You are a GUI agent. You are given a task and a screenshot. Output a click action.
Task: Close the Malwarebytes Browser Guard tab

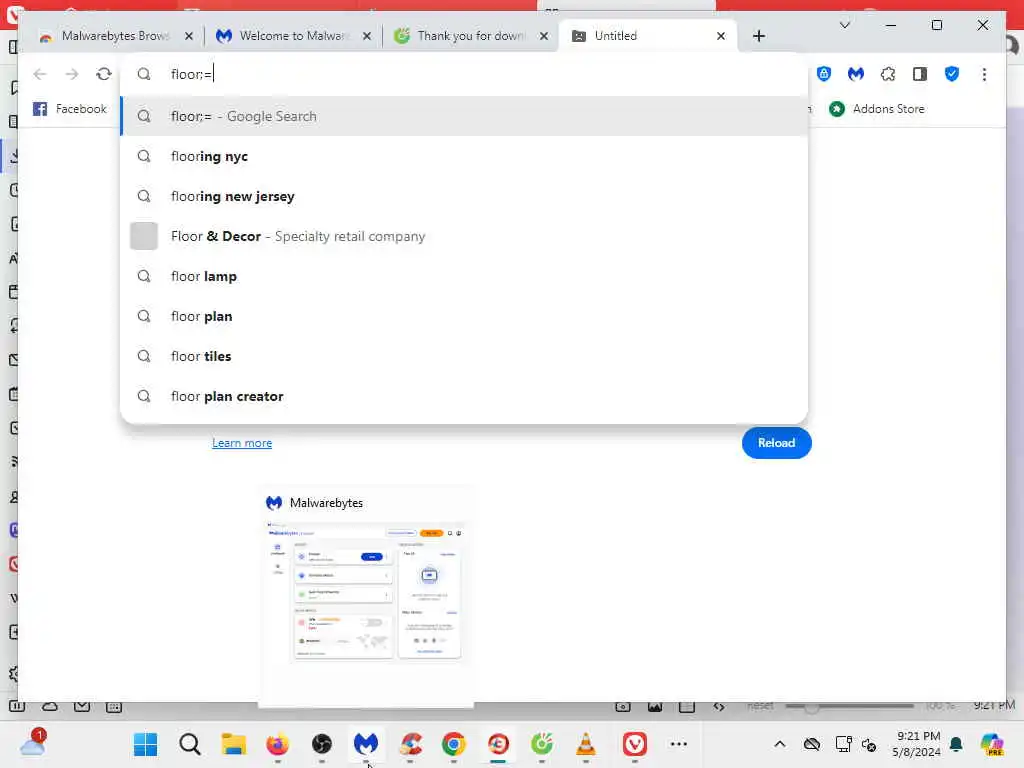189,36
